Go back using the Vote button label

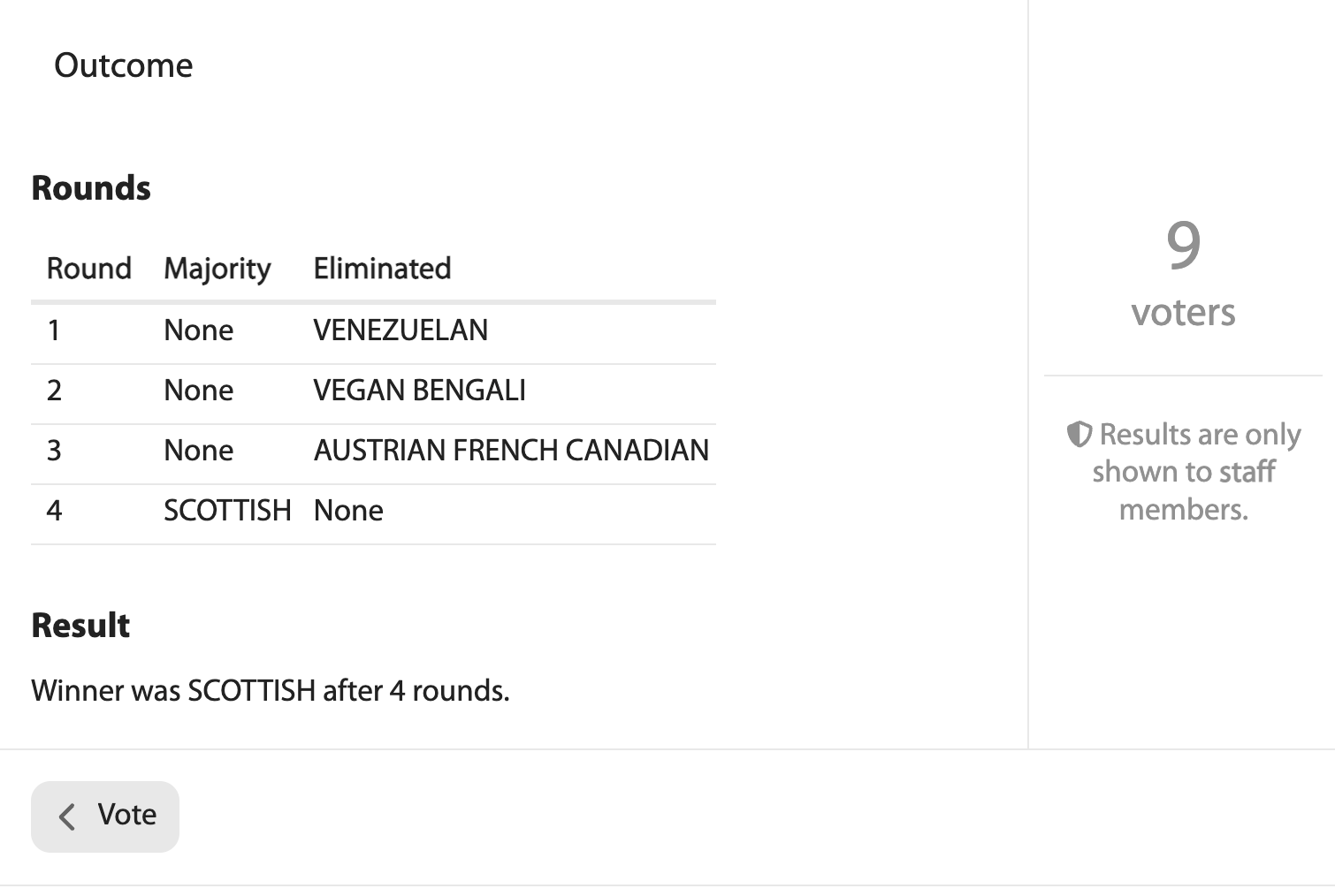pos(126,815)
